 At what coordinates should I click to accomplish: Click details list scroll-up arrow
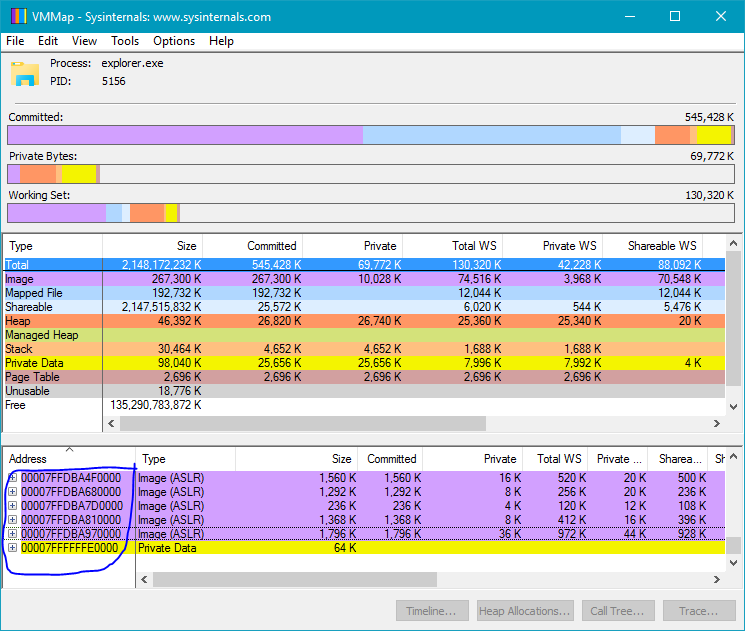pyautogui.click(x=733, y=456)
